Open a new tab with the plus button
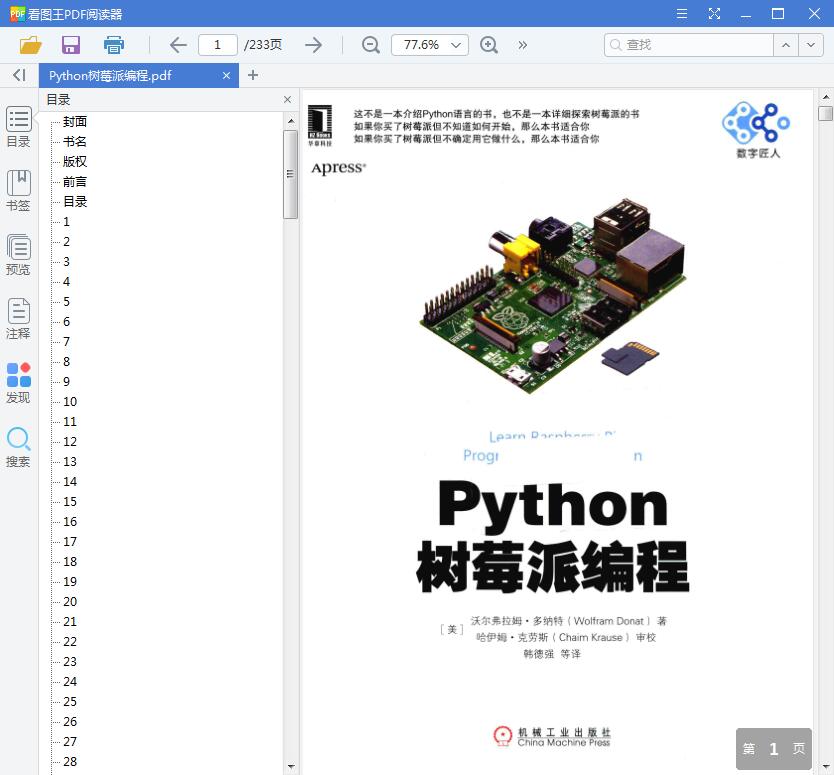Viewport: 834px width, 775px height. pyautogui.click(x=251, y=75)
